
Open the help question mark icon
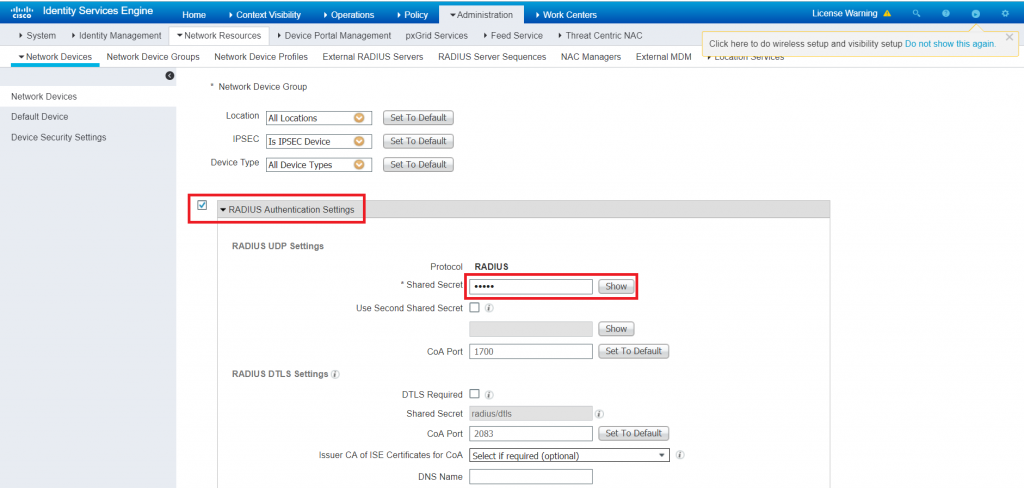click(945, 14)
